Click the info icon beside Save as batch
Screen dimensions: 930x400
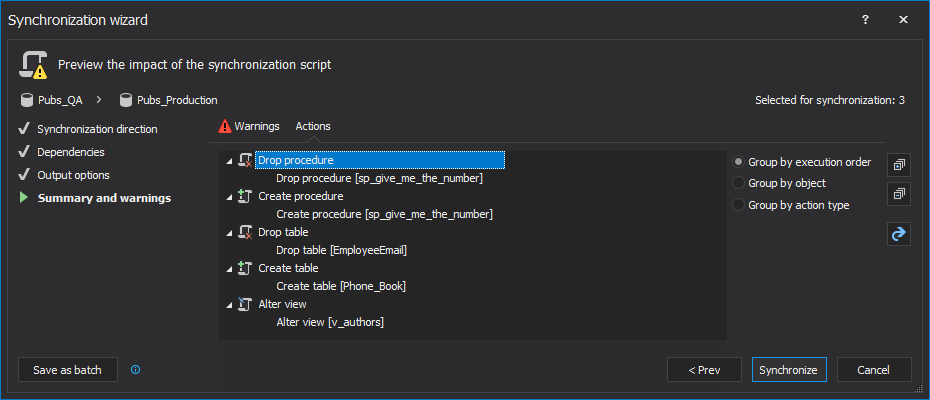136,370
